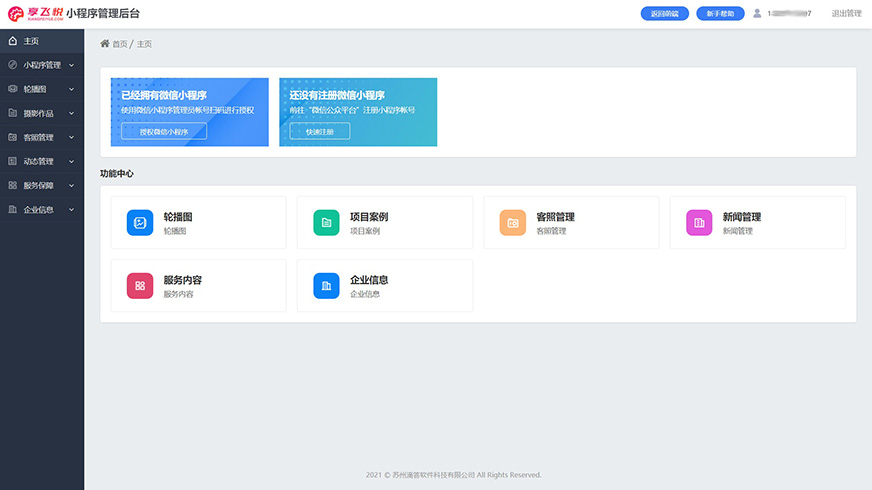Open the pink 新闻管理 icon

[x=699, y=222]
